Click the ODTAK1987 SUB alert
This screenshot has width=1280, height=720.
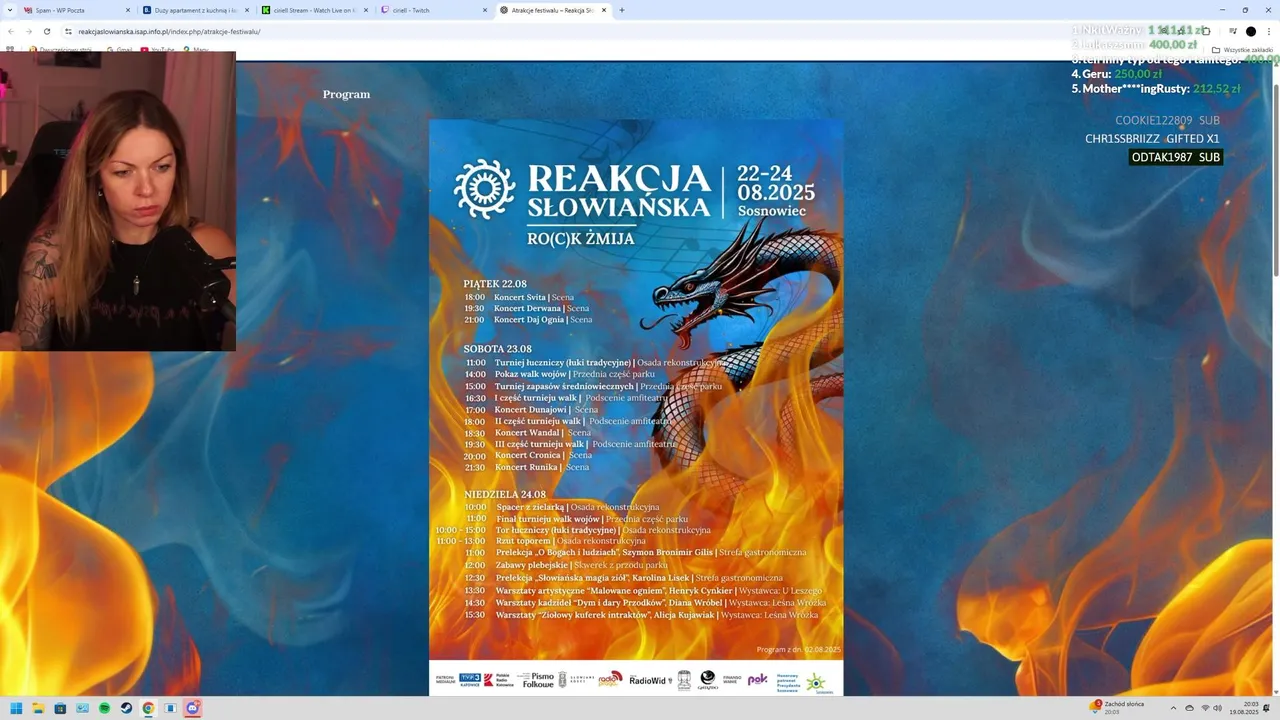point(1176,157)
